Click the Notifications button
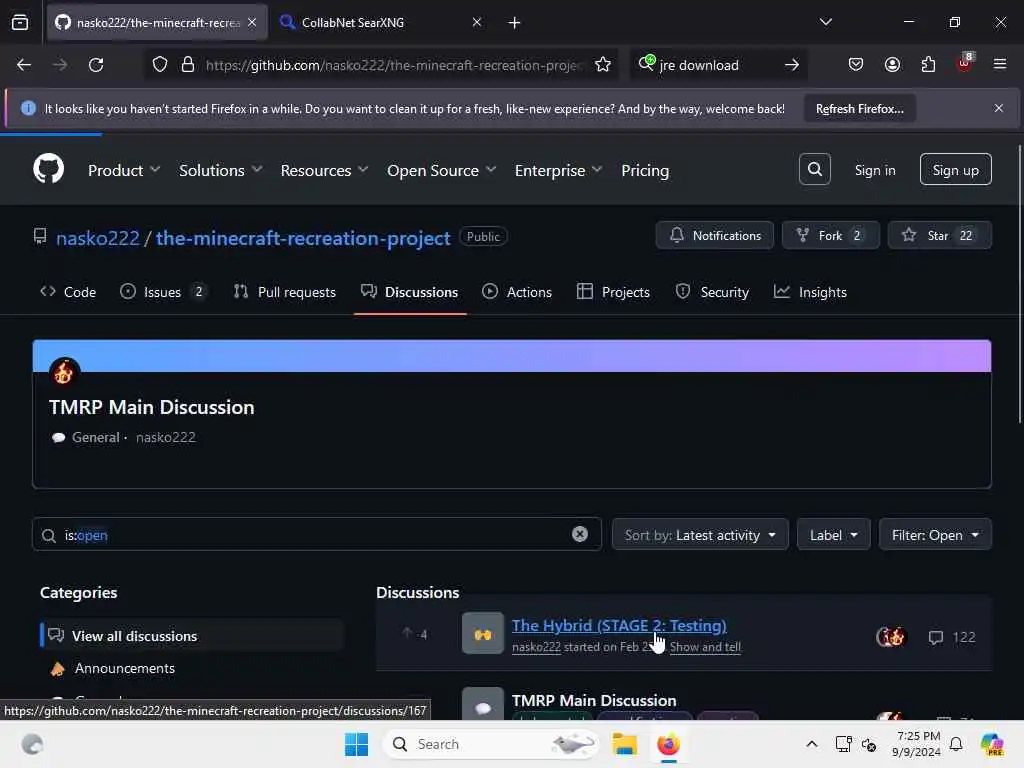 [714, 235]
